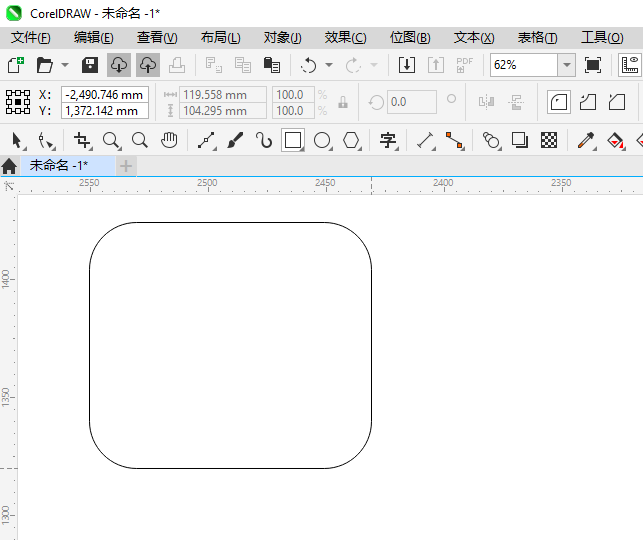Click the Copy icon
643x540 pixels.
click(243, 65)
